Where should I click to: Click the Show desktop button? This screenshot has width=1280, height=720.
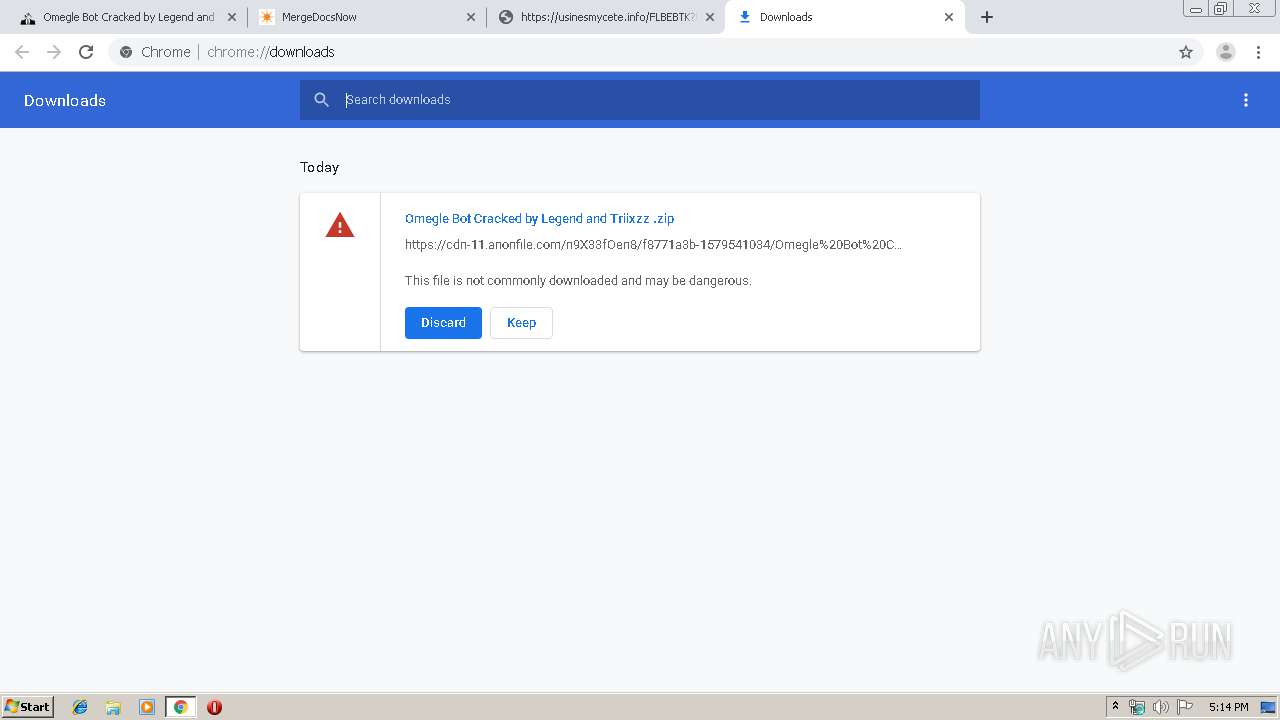point(1269,707)
